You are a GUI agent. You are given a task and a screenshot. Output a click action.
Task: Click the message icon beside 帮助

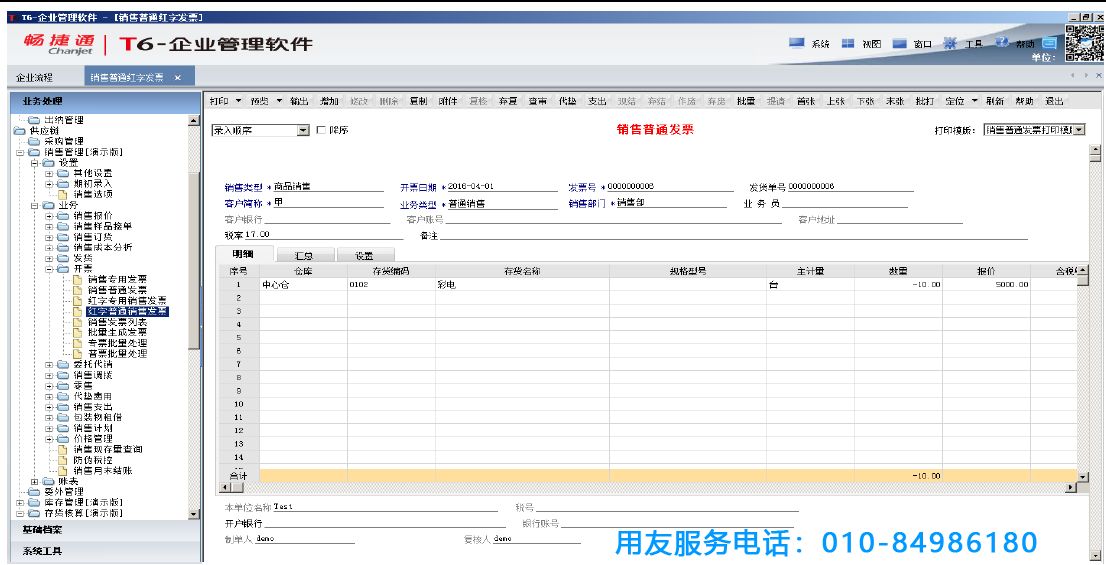tap(1049, 44)
